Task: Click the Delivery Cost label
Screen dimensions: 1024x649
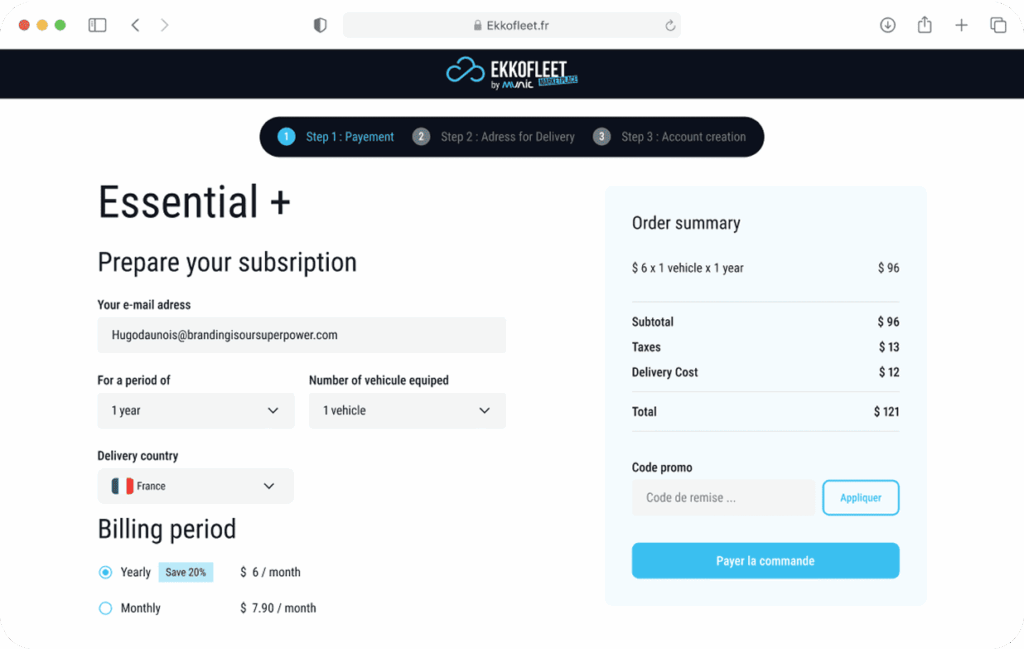Action: click(665, 372)
